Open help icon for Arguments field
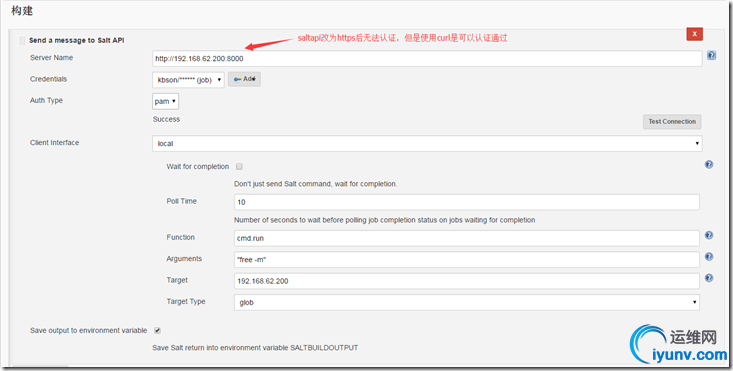 pyautogui.click(x=709, y=257)
